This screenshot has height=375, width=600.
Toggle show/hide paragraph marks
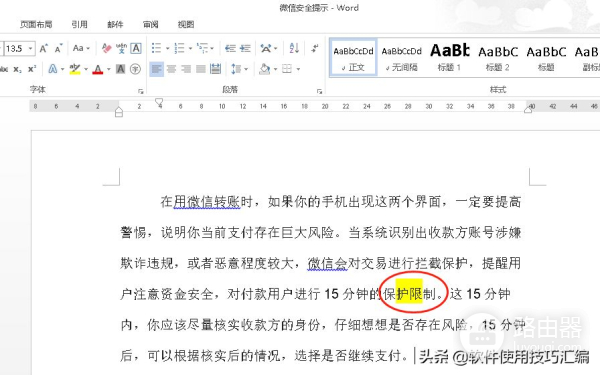click(315, 48)
